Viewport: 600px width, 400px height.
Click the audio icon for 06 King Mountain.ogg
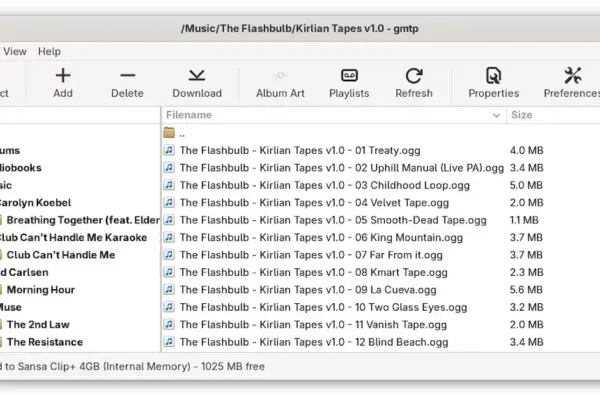coord(169,237)
